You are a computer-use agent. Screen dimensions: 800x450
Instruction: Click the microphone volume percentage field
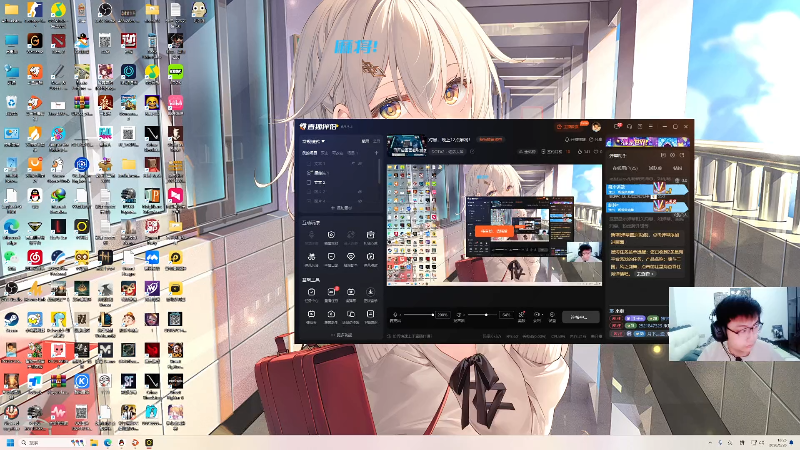pos(442,315)
